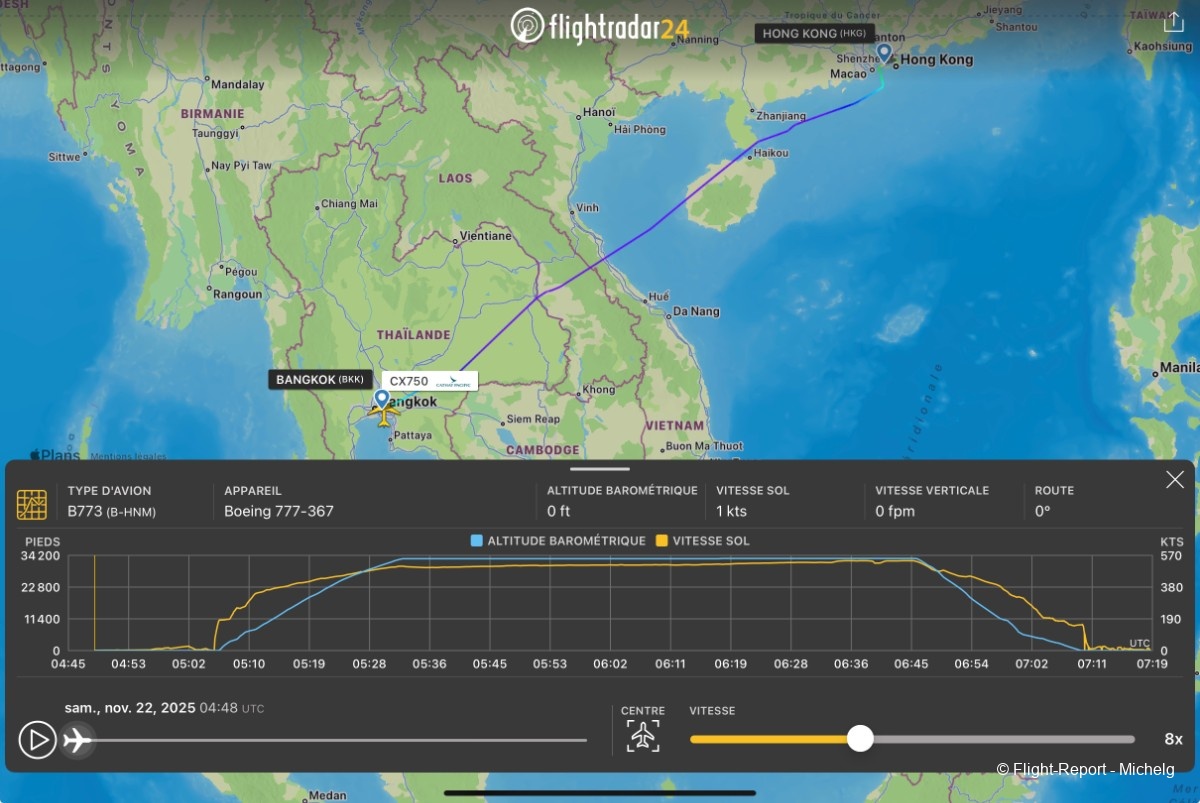Click the Bangkok airport pin marker
The height and width of the screenshot is (803, 1200).
coord(381,398)
